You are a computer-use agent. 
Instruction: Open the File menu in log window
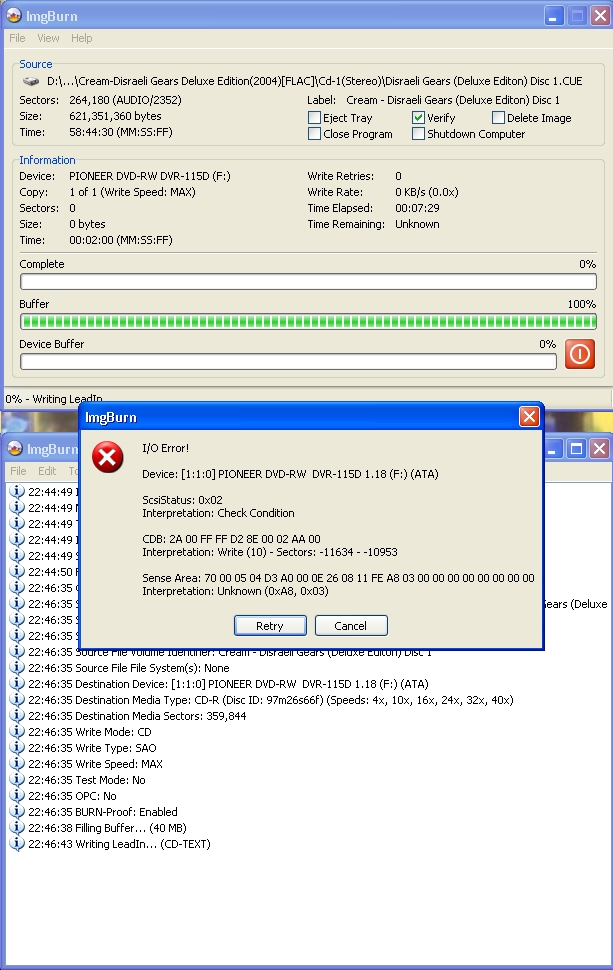18,471
